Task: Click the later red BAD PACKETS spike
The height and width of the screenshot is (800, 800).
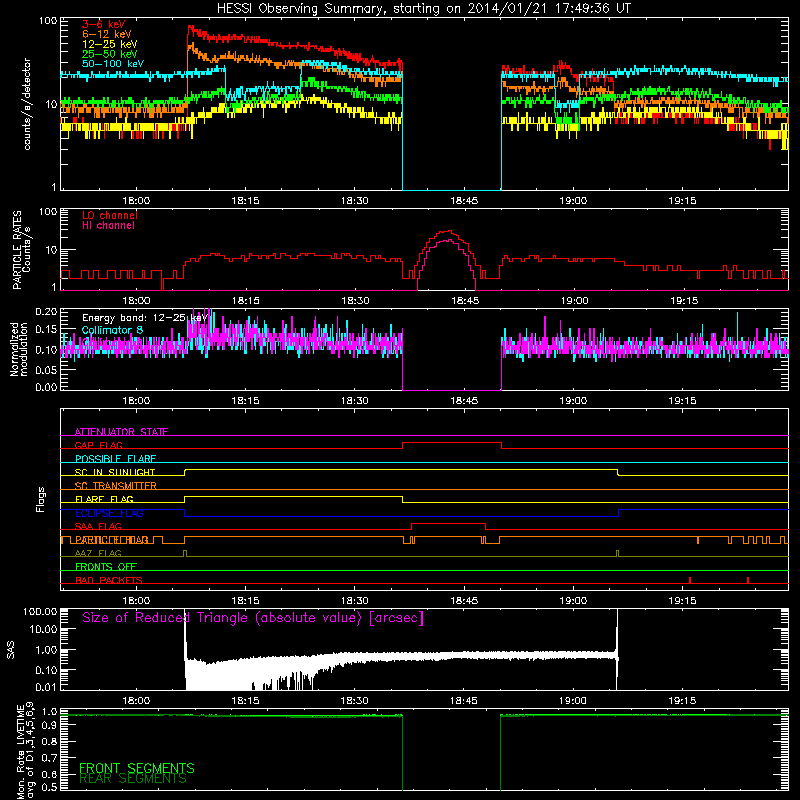Action: [748, 580]
